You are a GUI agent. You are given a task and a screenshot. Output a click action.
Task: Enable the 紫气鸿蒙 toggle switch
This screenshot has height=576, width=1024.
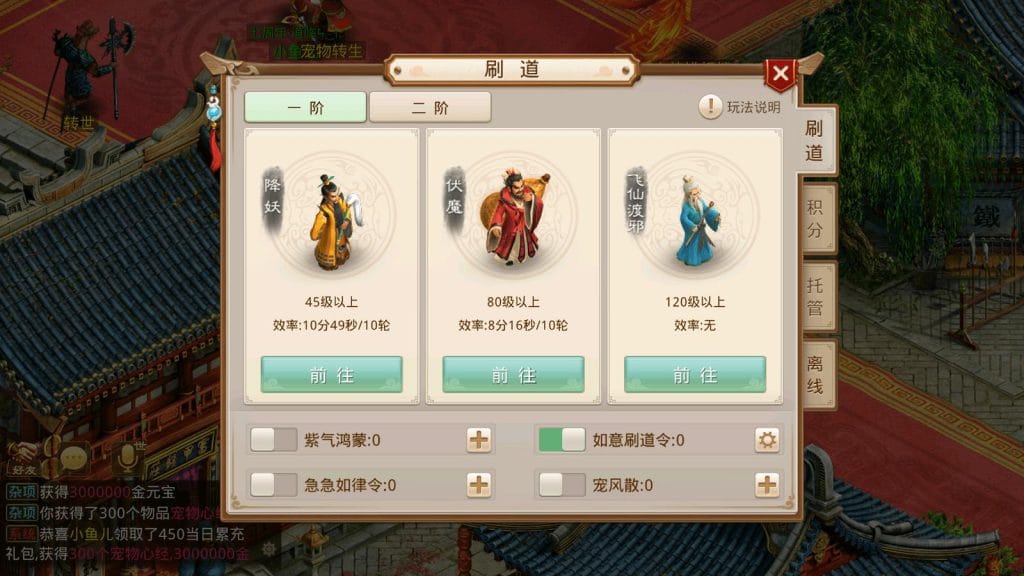point(274,440)
